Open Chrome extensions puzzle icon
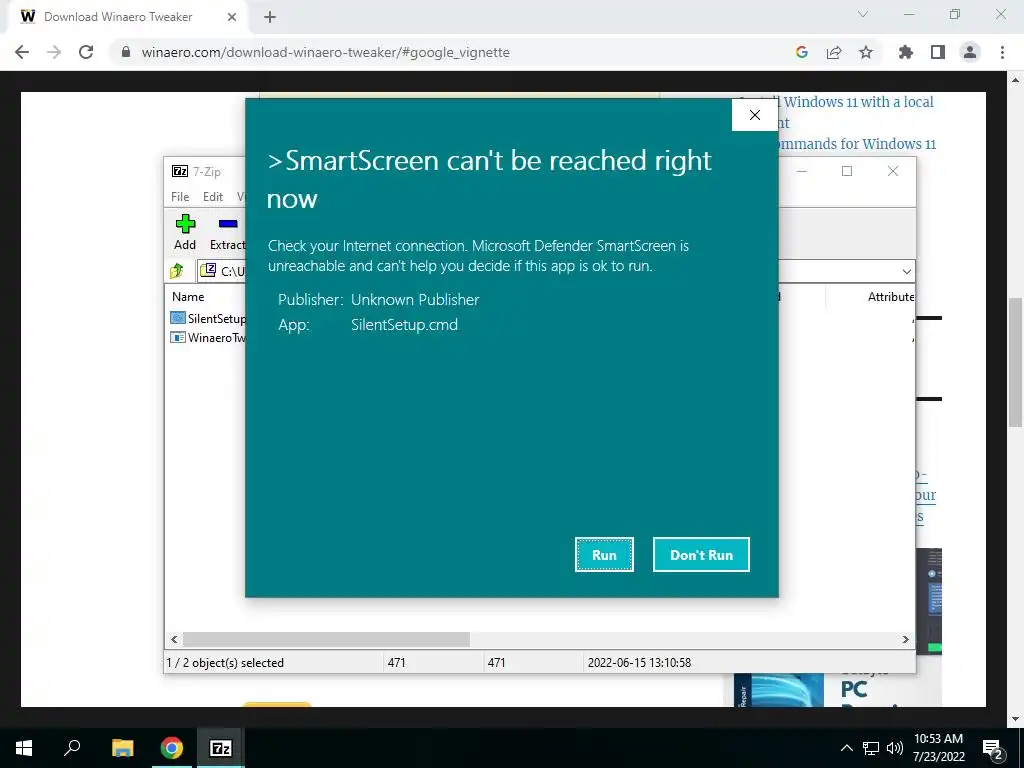Viewport: 1024px width, 768px height. coord(906,52)
